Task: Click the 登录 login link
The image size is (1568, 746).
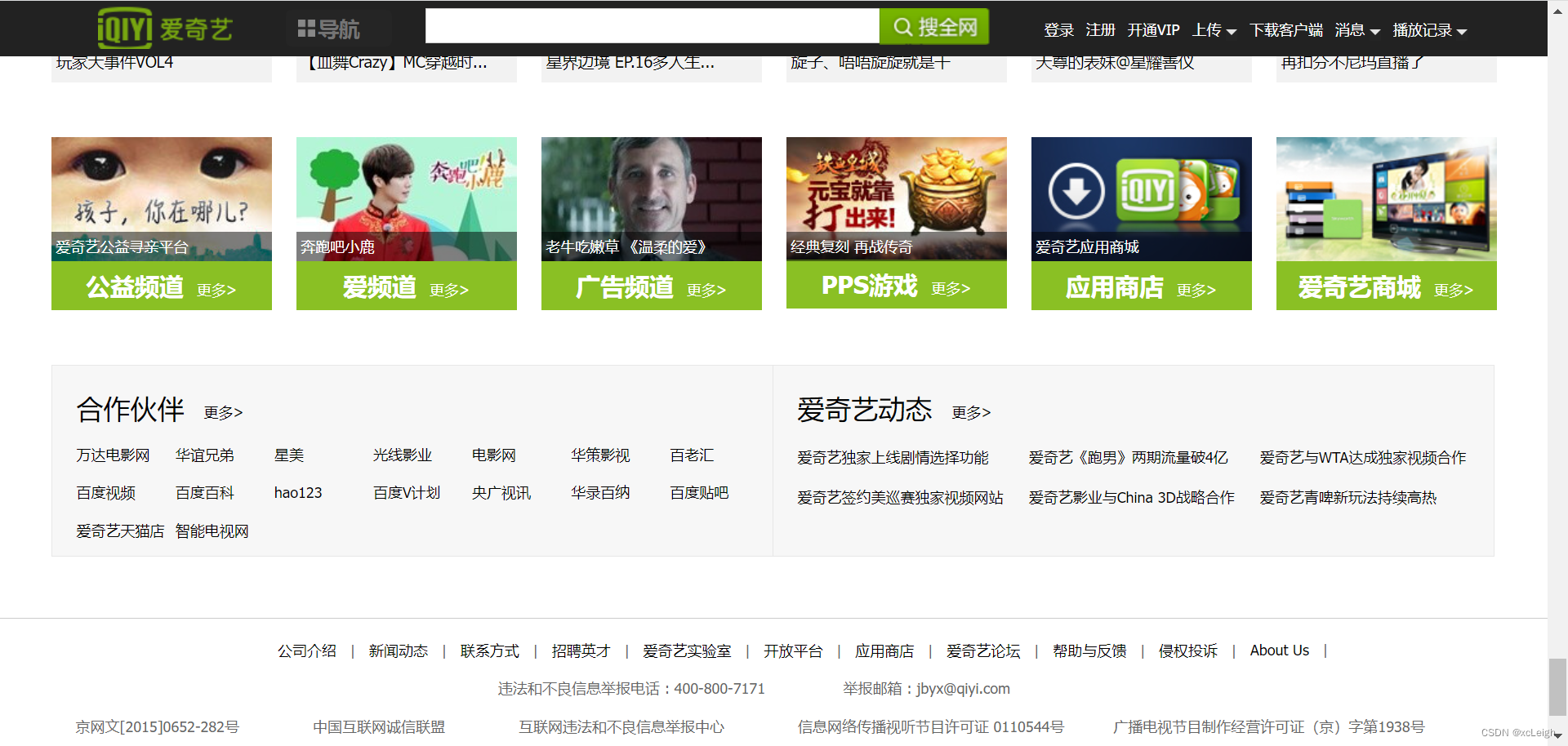Action: [x=1058, y=30]
